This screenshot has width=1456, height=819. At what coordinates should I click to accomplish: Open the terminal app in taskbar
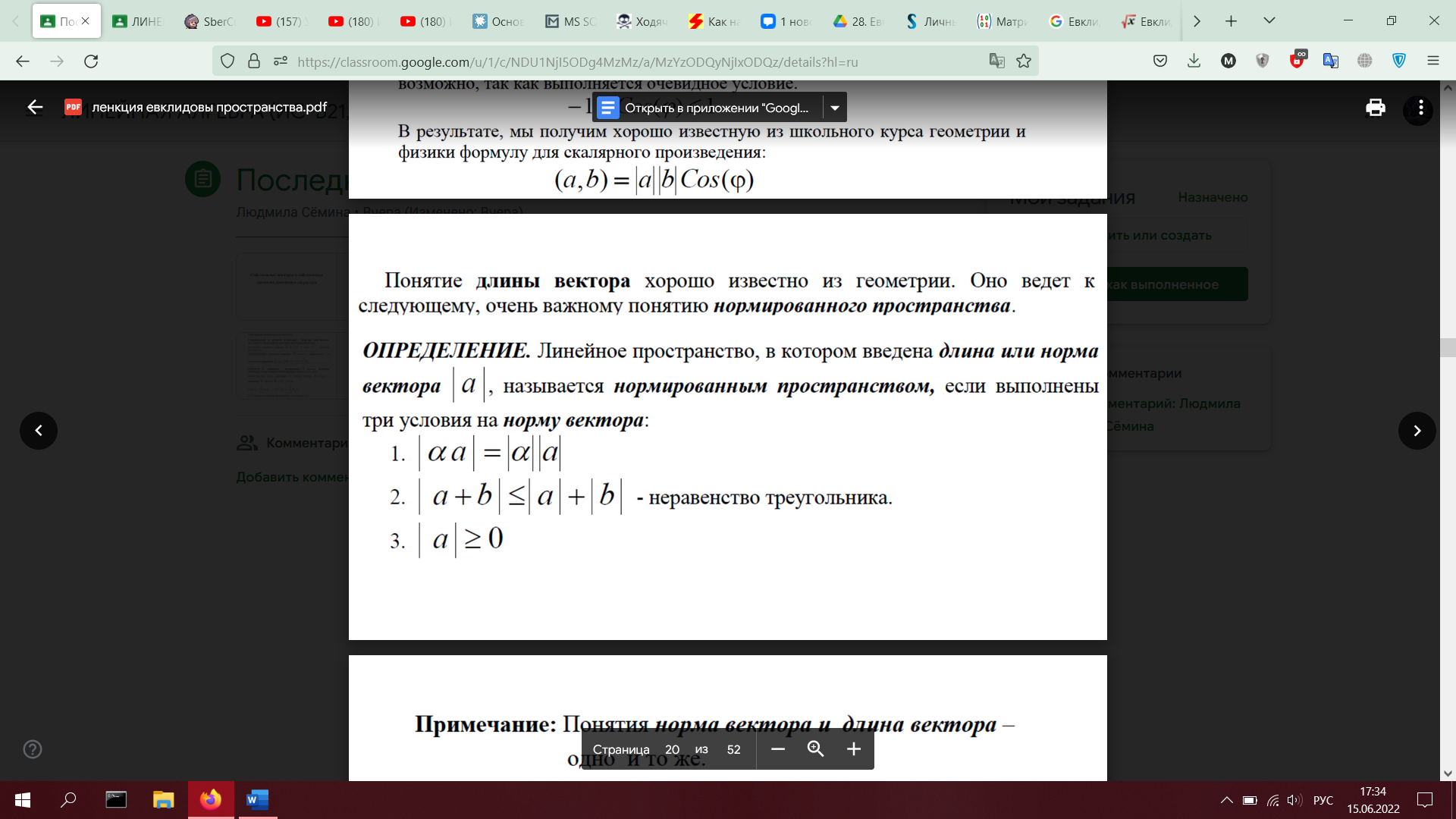click(x=116, y=800)
